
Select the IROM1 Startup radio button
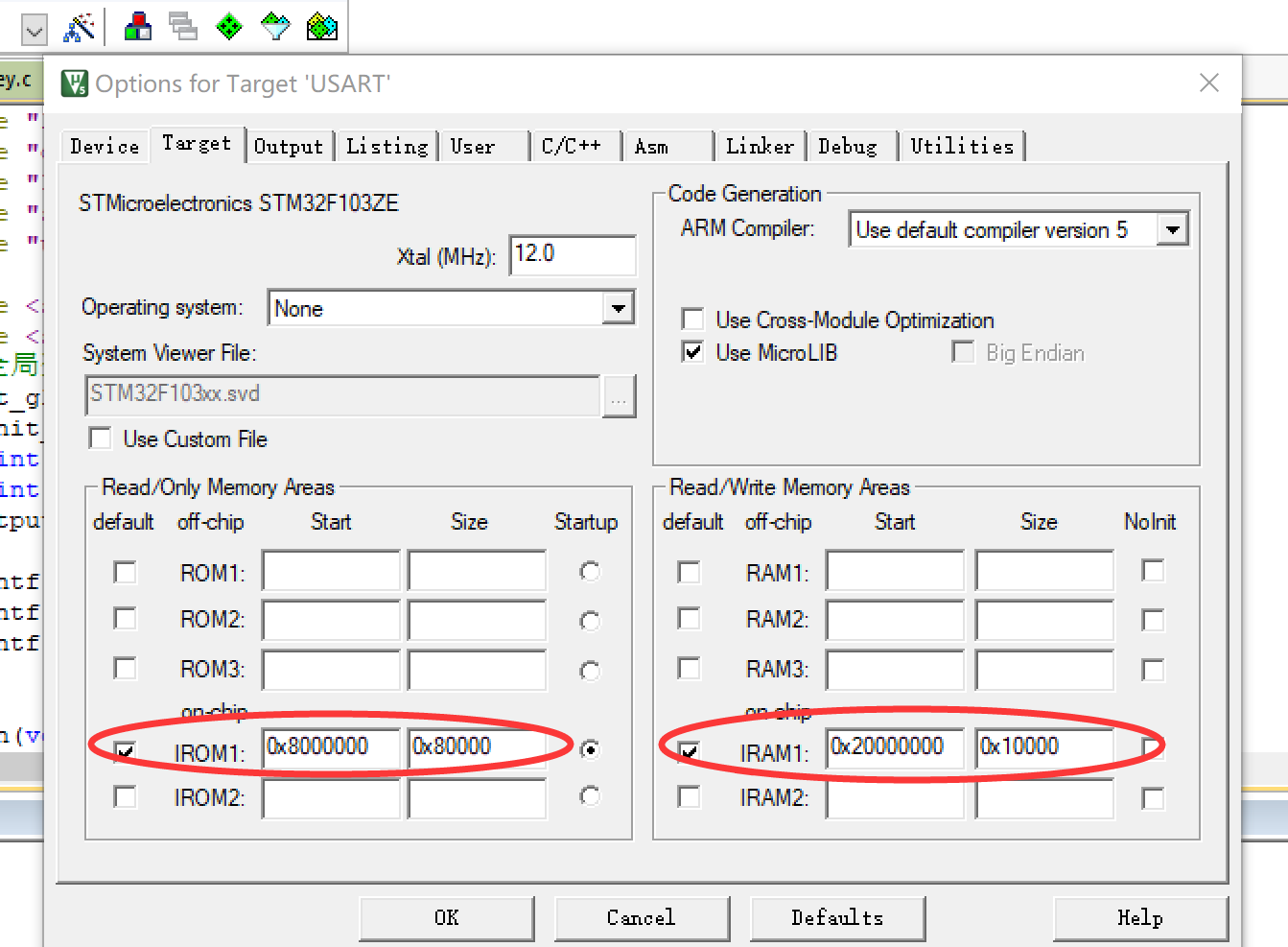pos(590,748)
